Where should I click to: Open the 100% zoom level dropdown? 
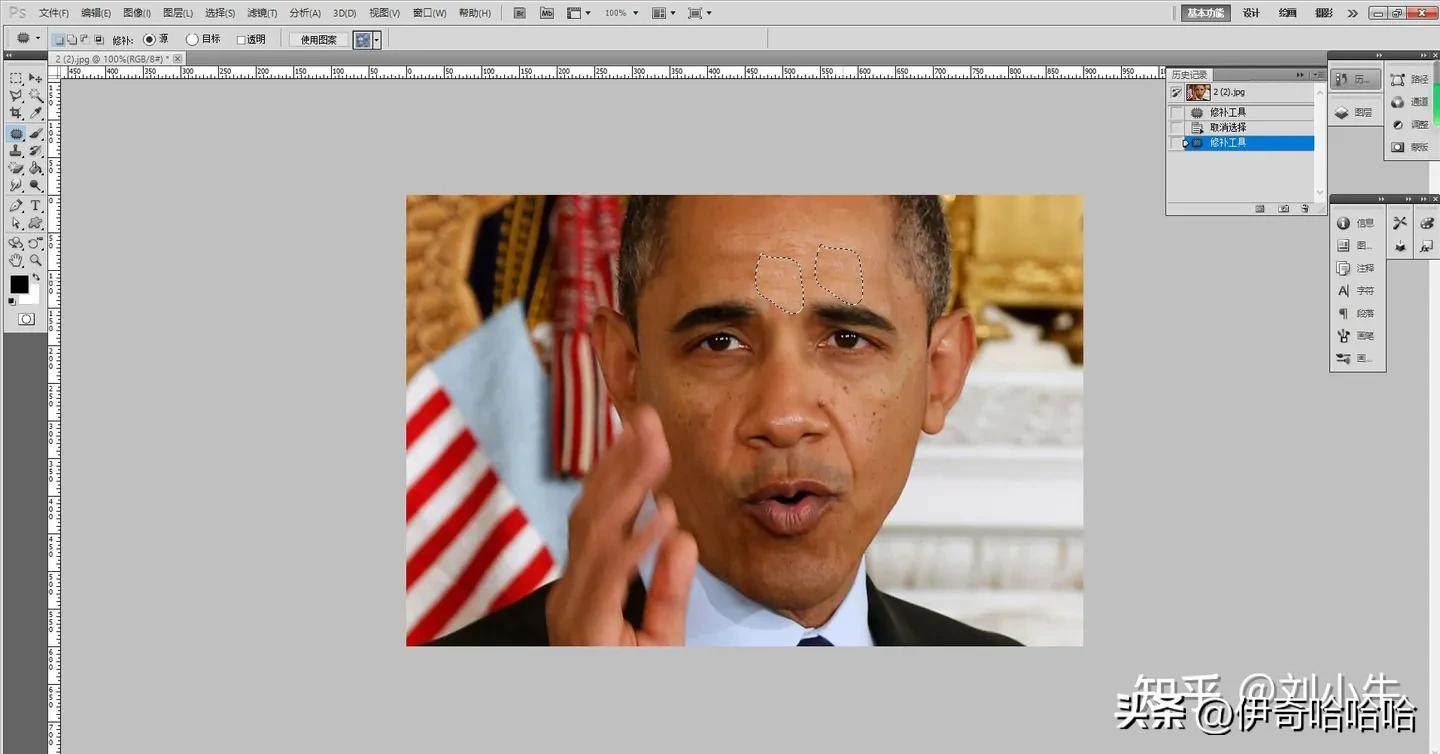[633, 13]
